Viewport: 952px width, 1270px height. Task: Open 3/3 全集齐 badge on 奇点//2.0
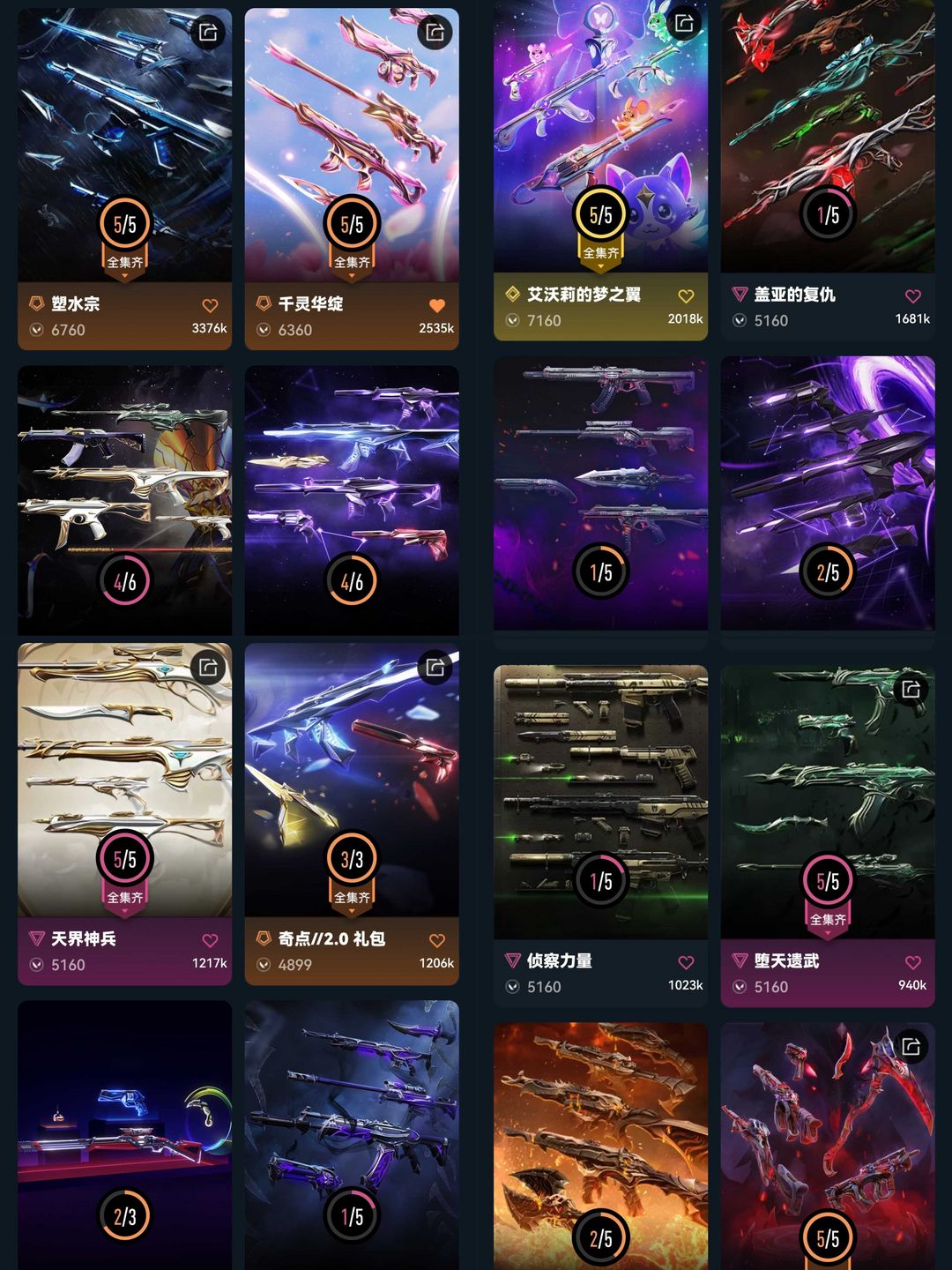[x=352, y=870]
